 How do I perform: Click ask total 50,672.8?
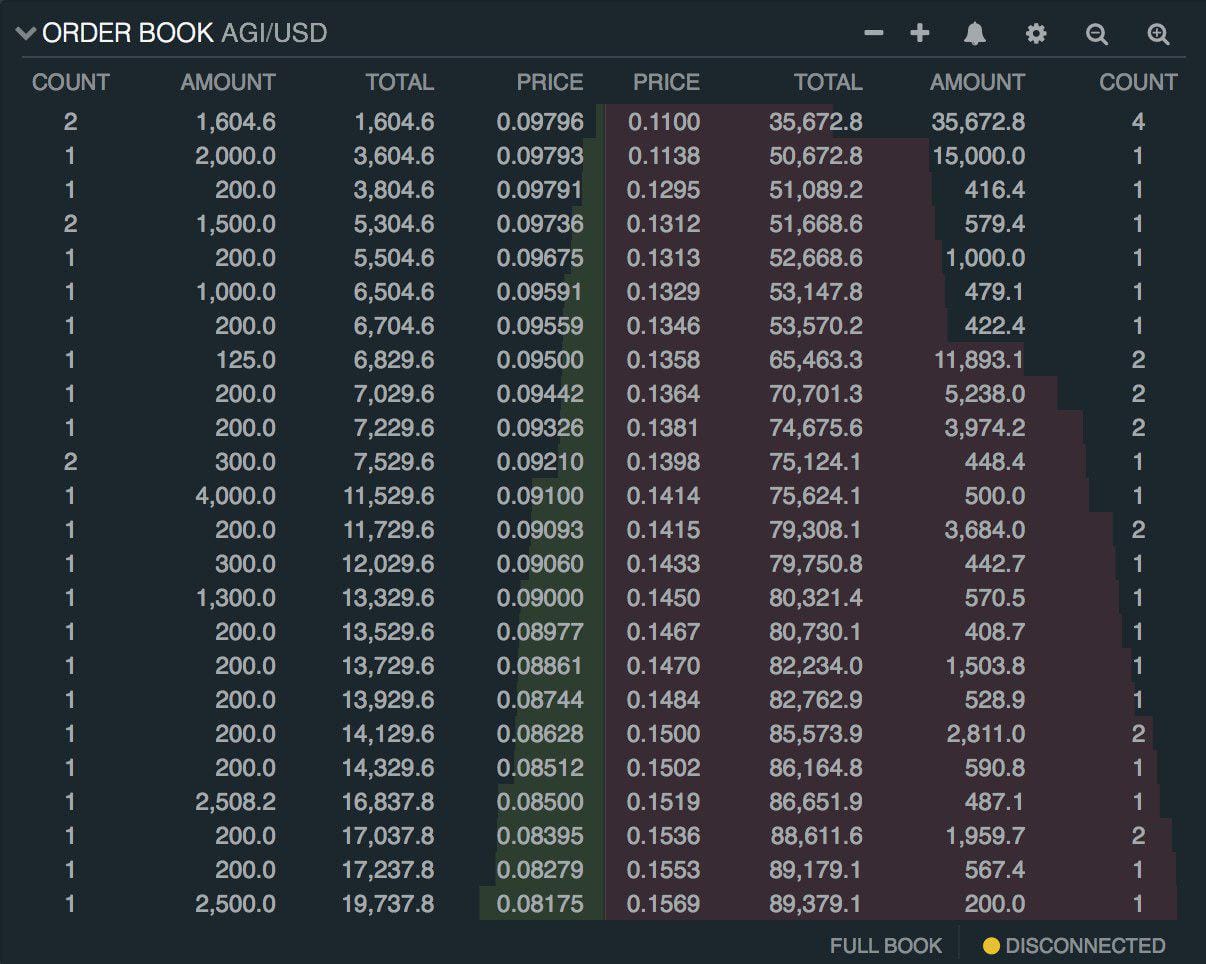pyautogui.click(x=816, y=156)
